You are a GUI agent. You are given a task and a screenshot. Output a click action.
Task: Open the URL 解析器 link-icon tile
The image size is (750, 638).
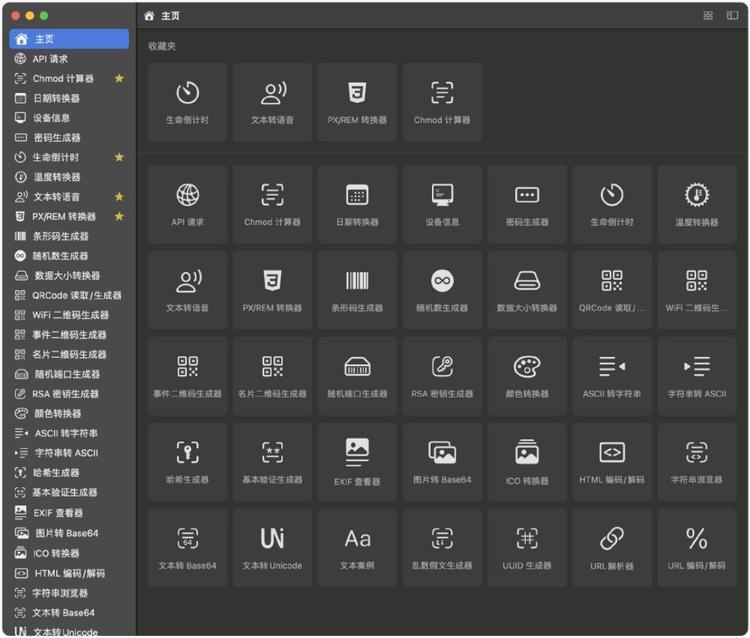click(x=612, y=546)
